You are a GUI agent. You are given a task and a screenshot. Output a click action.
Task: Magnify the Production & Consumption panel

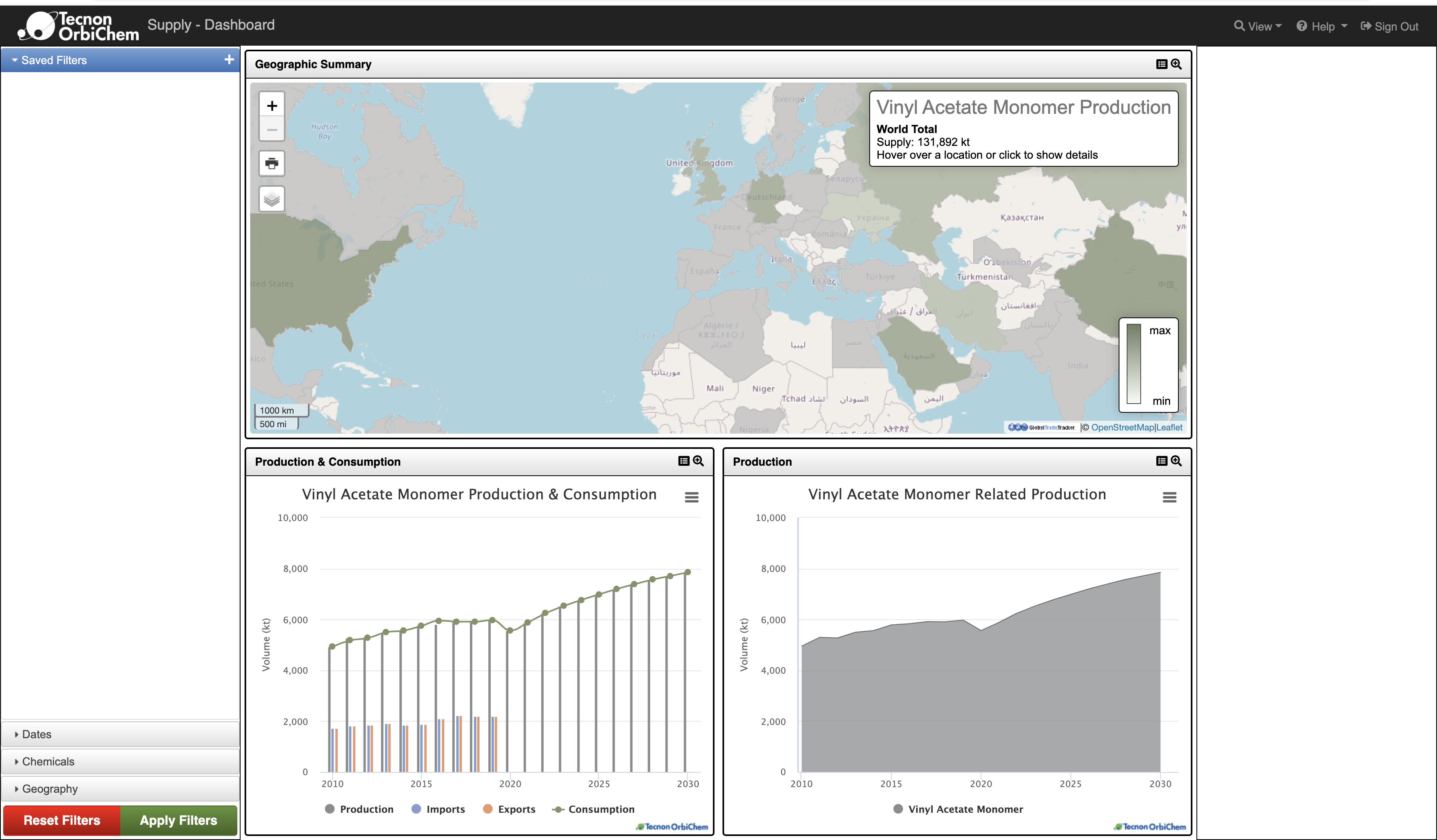point(698,461)
